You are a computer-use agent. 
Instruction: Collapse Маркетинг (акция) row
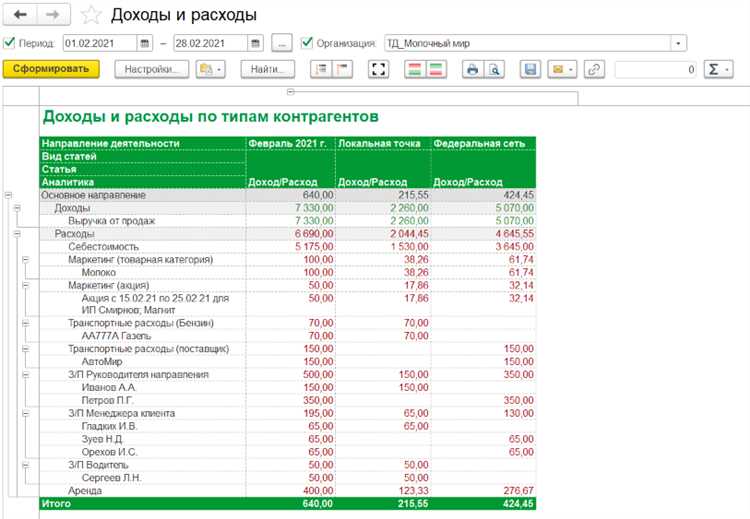[26, 285]
